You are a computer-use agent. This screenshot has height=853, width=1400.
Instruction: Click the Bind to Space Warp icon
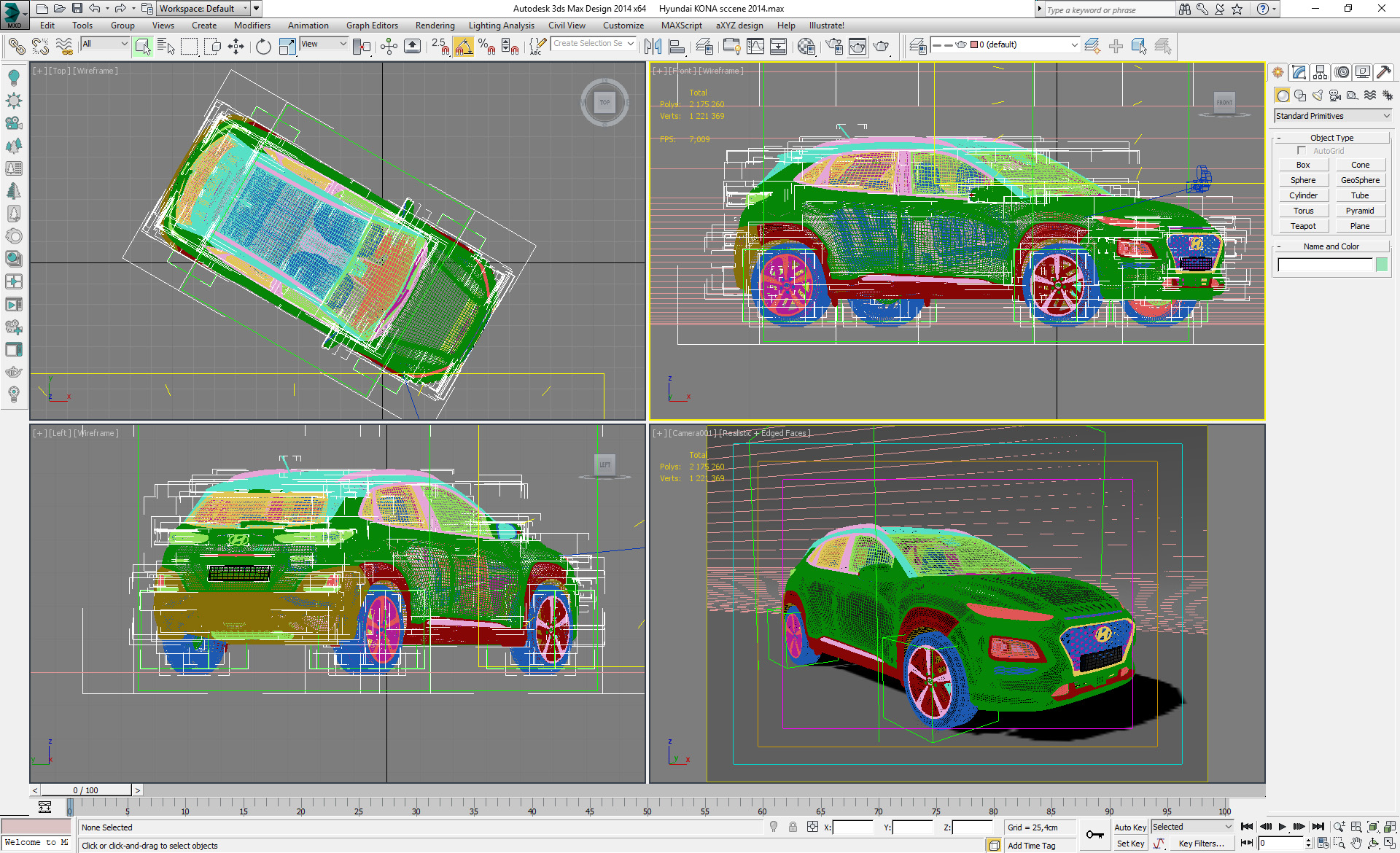64,47
